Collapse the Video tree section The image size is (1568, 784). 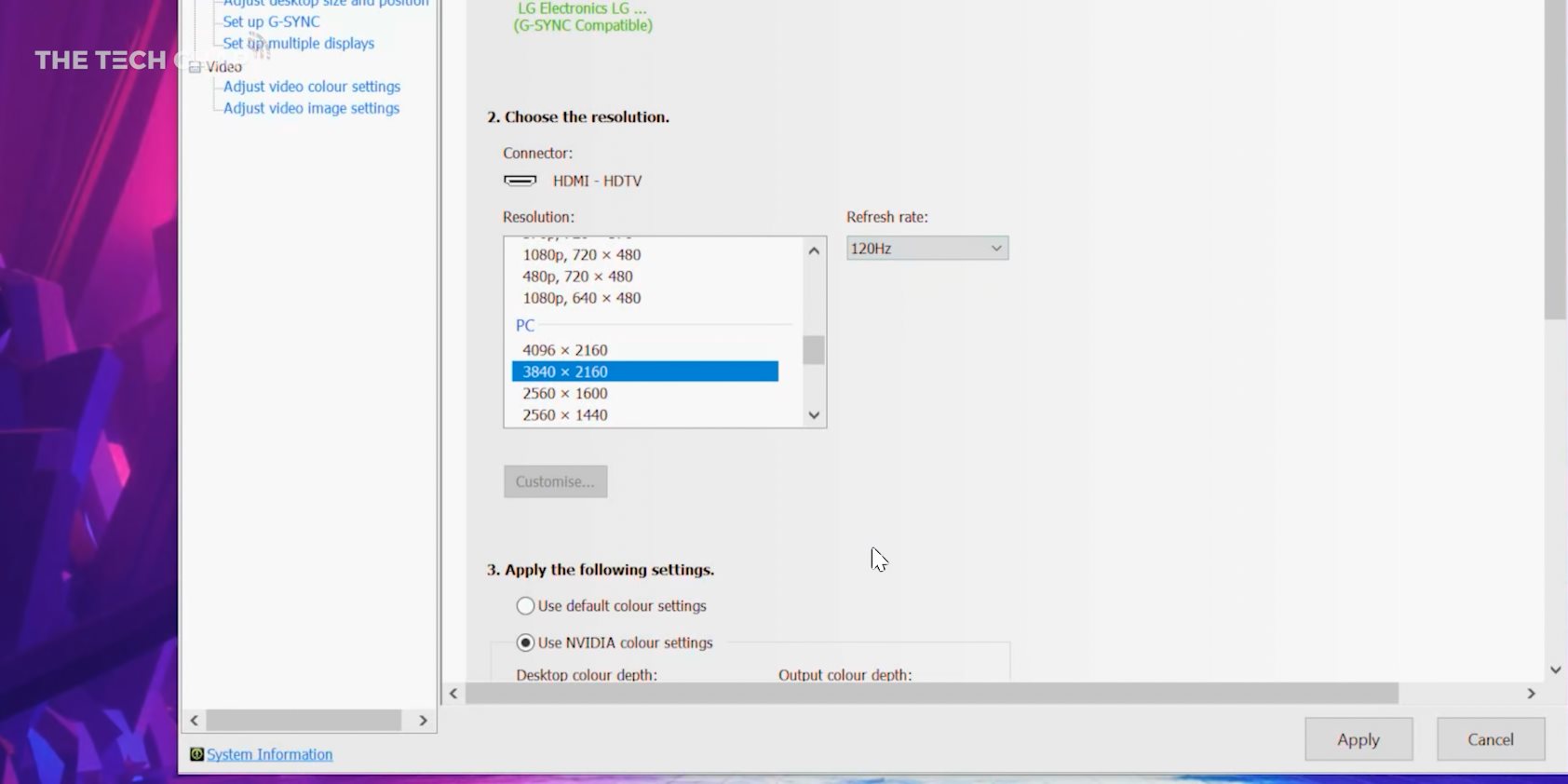[195, 67]
